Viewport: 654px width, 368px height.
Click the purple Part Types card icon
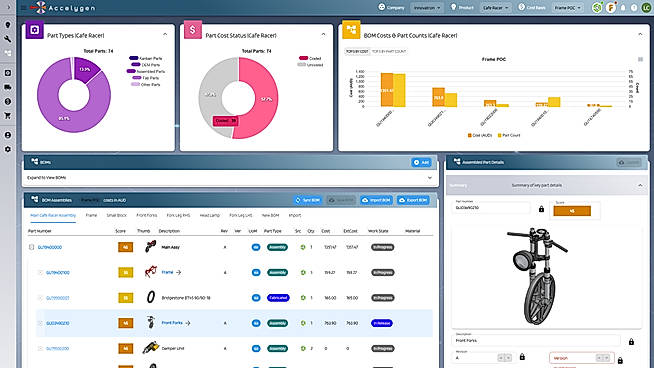[35, 30]
